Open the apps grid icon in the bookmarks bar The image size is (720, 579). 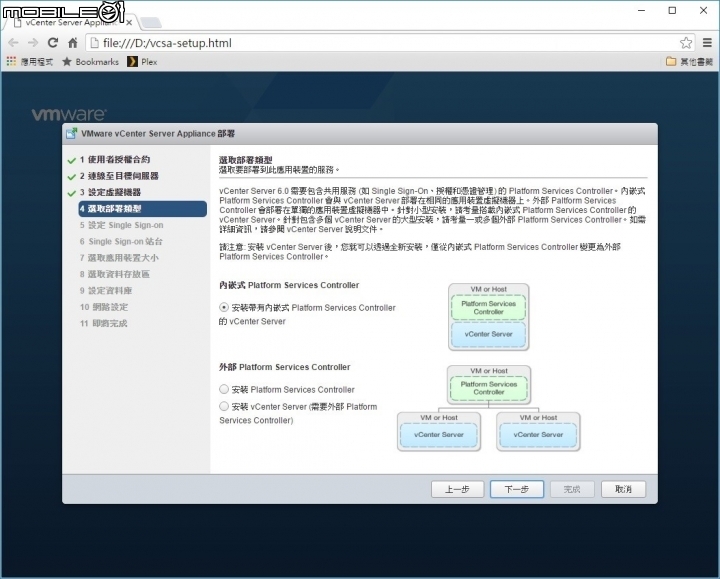coord(11,62)
